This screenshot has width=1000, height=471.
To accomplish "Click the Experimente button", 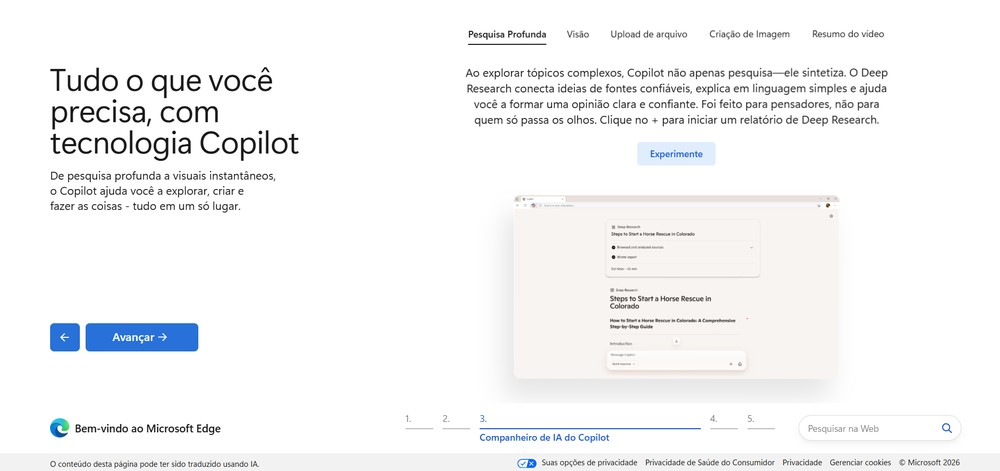I will 676,154.
